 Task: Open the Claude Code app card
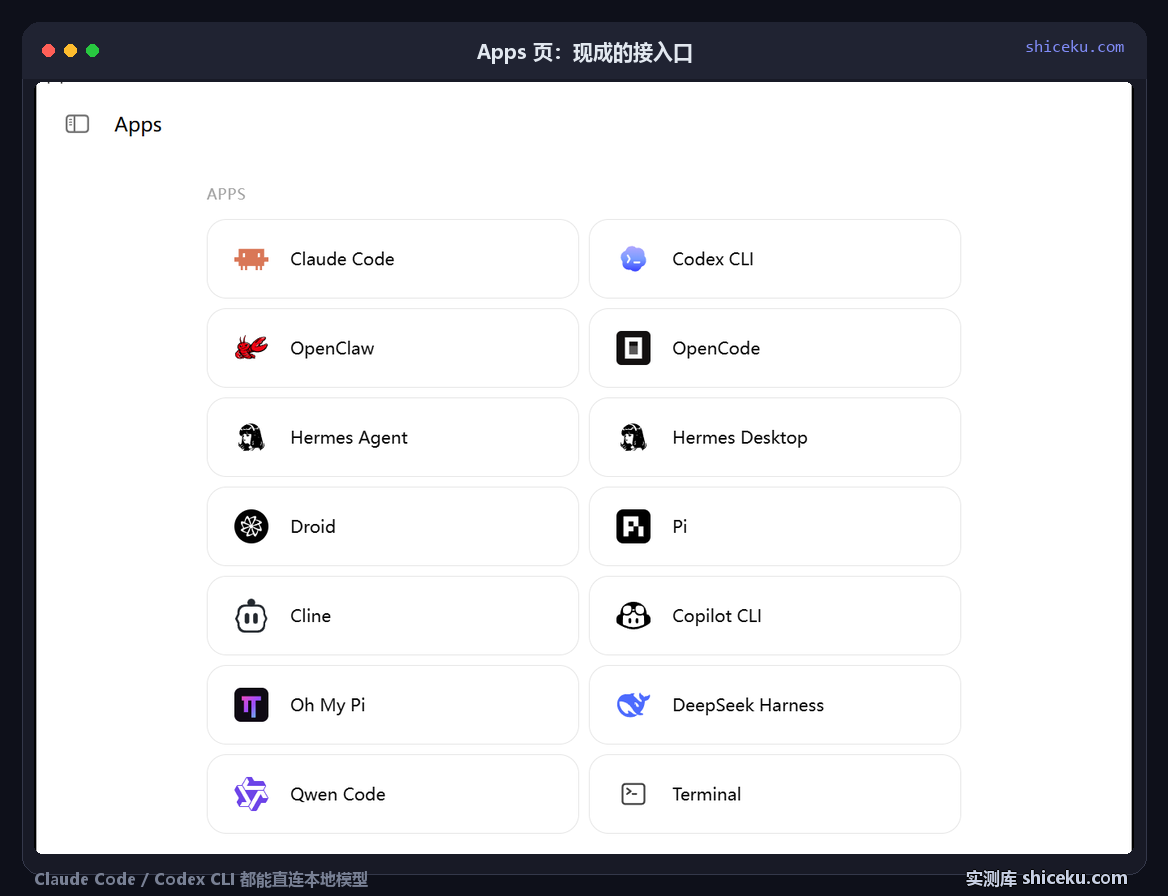tap(393, 258)
